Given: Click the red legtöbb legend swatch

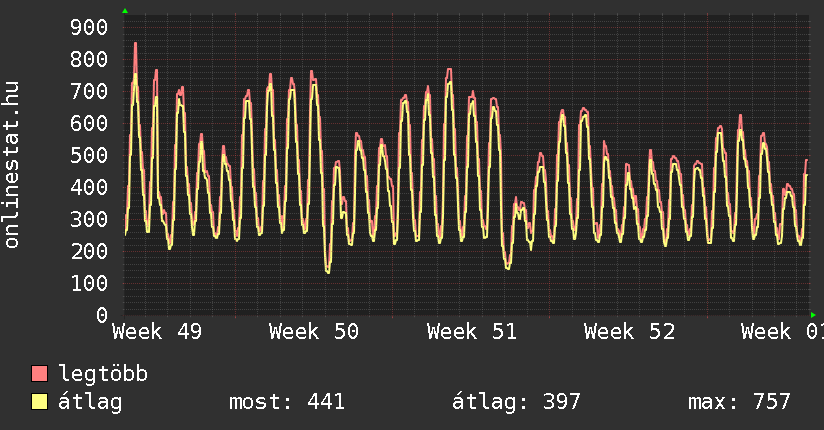Looking at the screenshot, I should pos(39,374).
